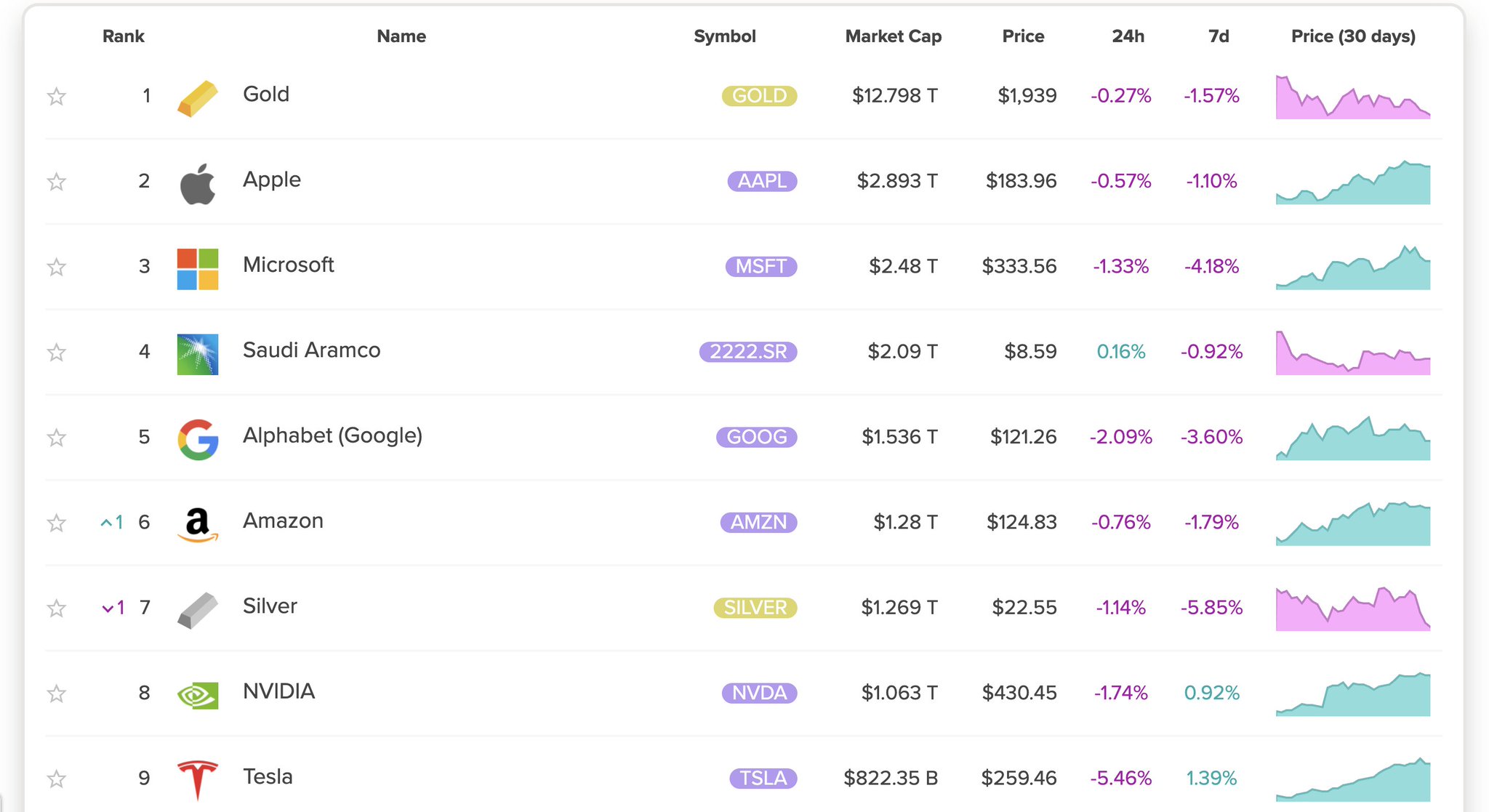This screenshot has width=1489, height=812.
Task: Click the $12.798 T market cap value
Action: click(895, 96)
